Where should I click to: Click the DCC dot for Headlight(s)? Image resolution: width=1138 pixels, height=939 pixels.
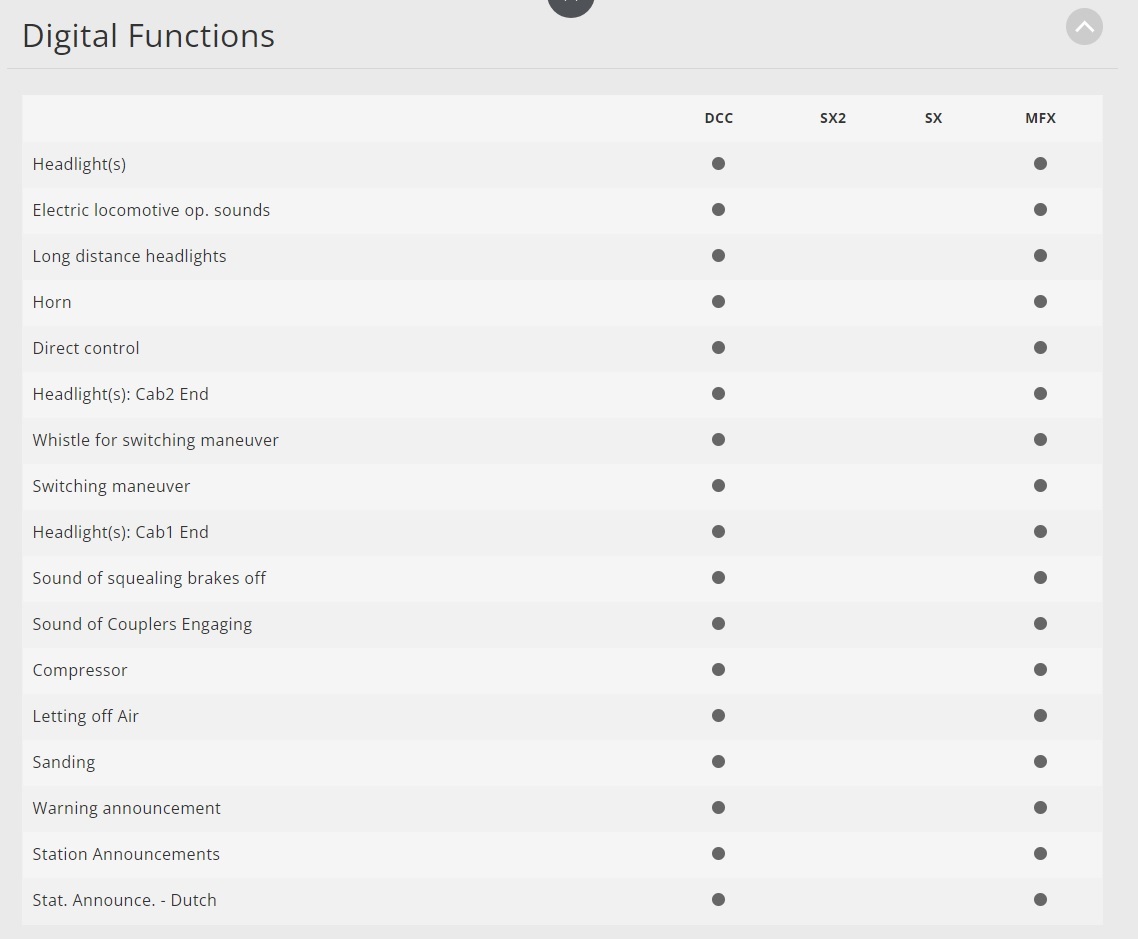[x=718, y=164]
